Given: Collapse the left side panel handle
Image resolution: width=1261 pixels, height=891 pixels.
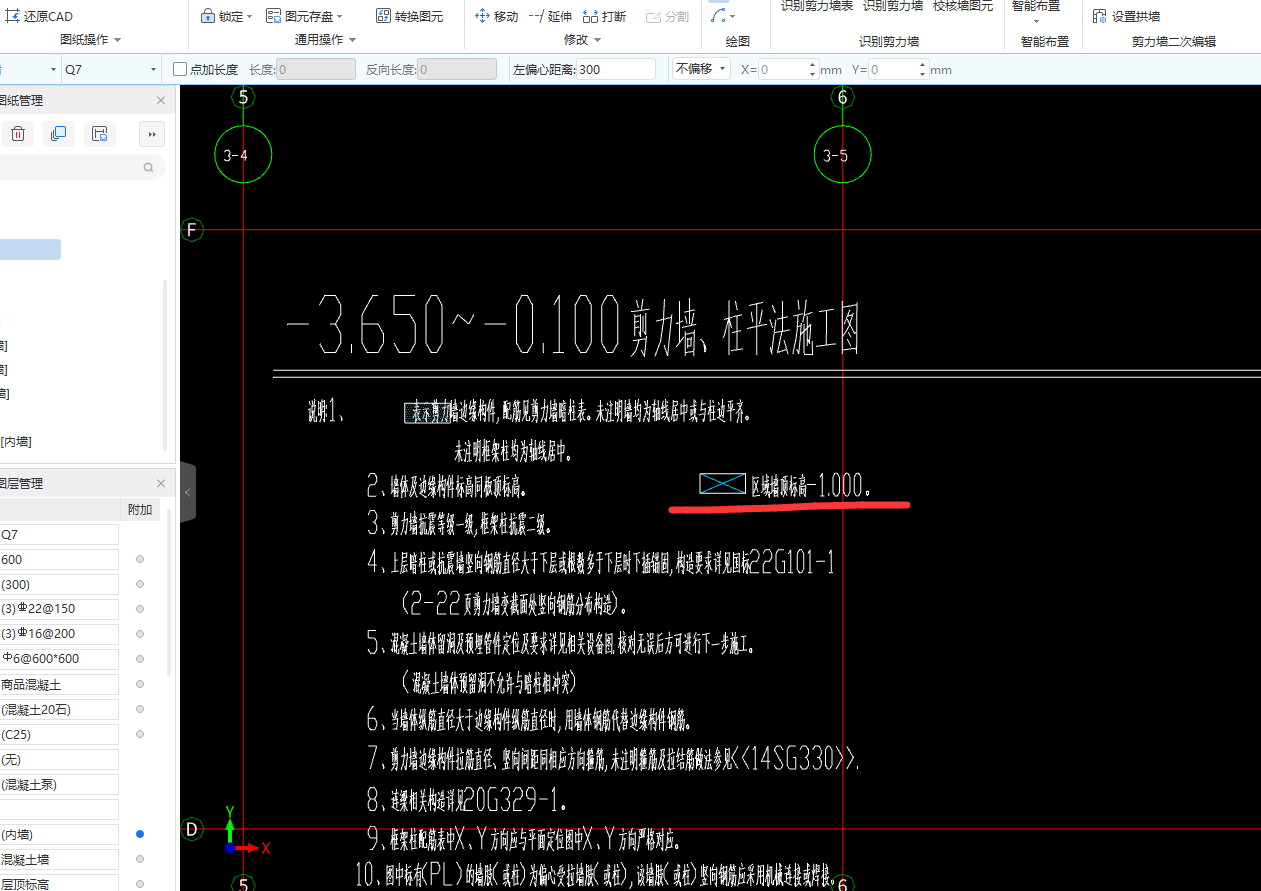Looking at the screenshot, I should click(188, 492).
